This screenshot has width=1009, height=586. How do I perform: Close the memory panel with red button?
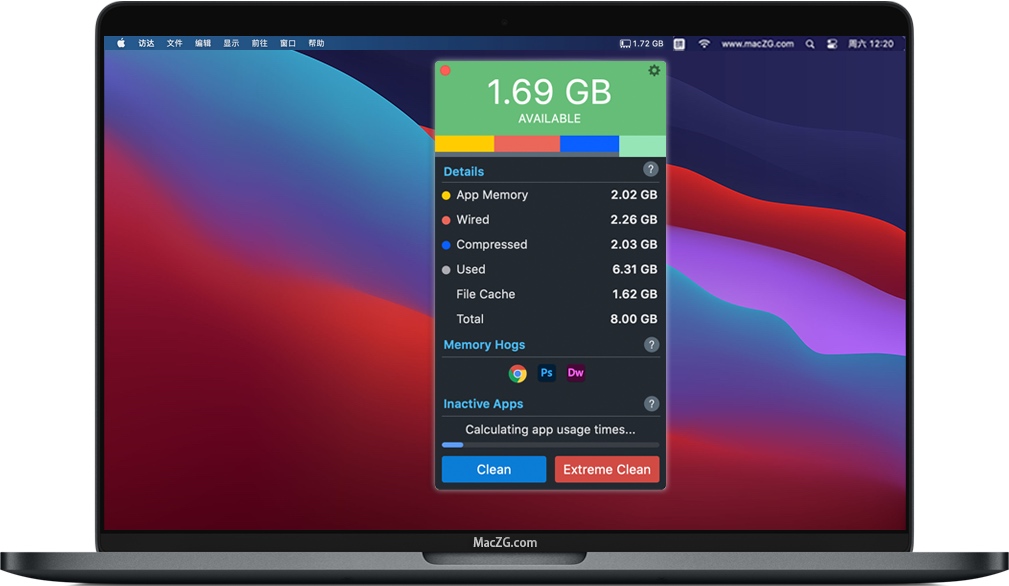pos(446,71)
